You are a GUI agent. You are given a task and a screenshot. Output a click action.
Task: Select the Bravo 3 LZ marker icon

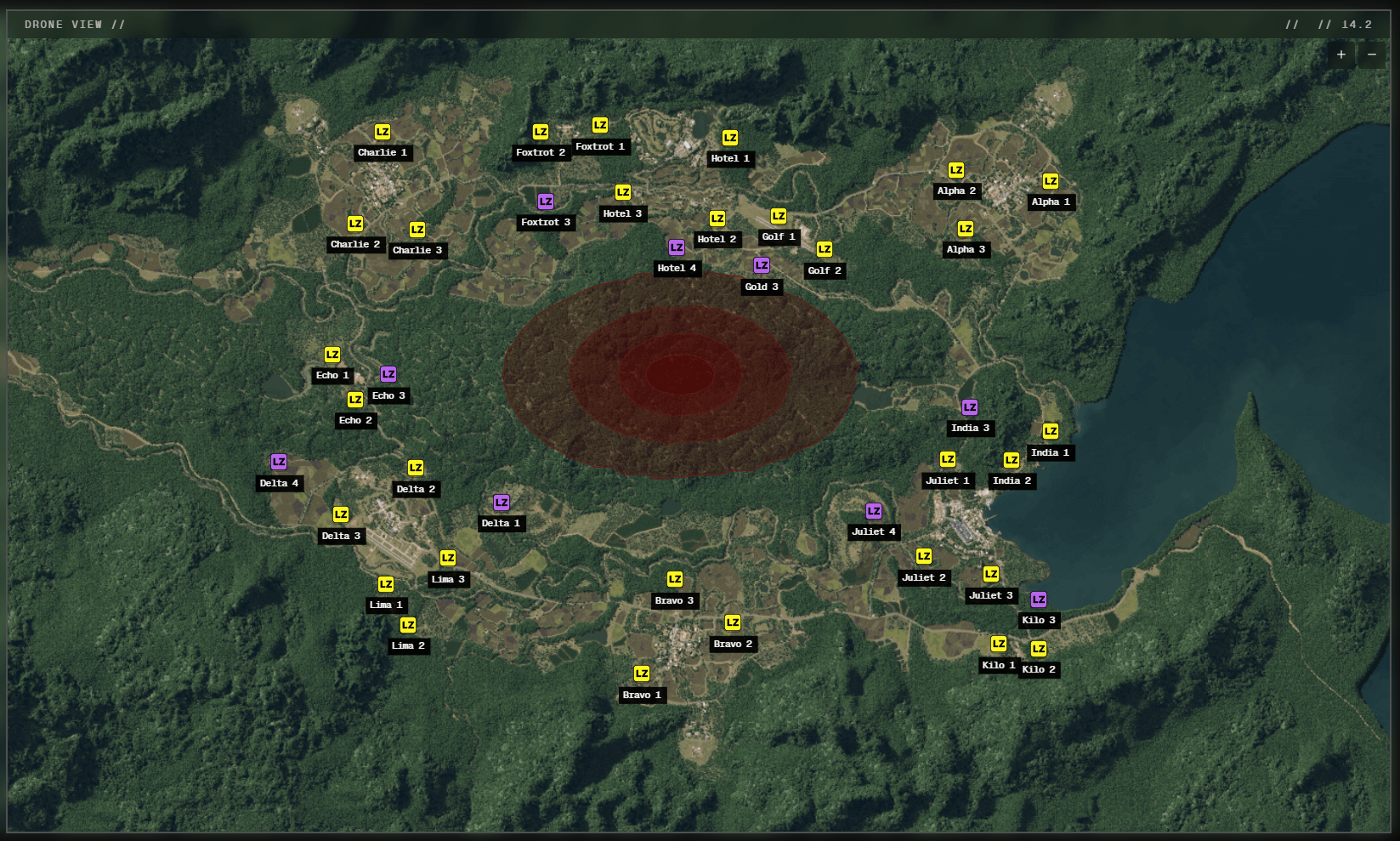point(675,579)
